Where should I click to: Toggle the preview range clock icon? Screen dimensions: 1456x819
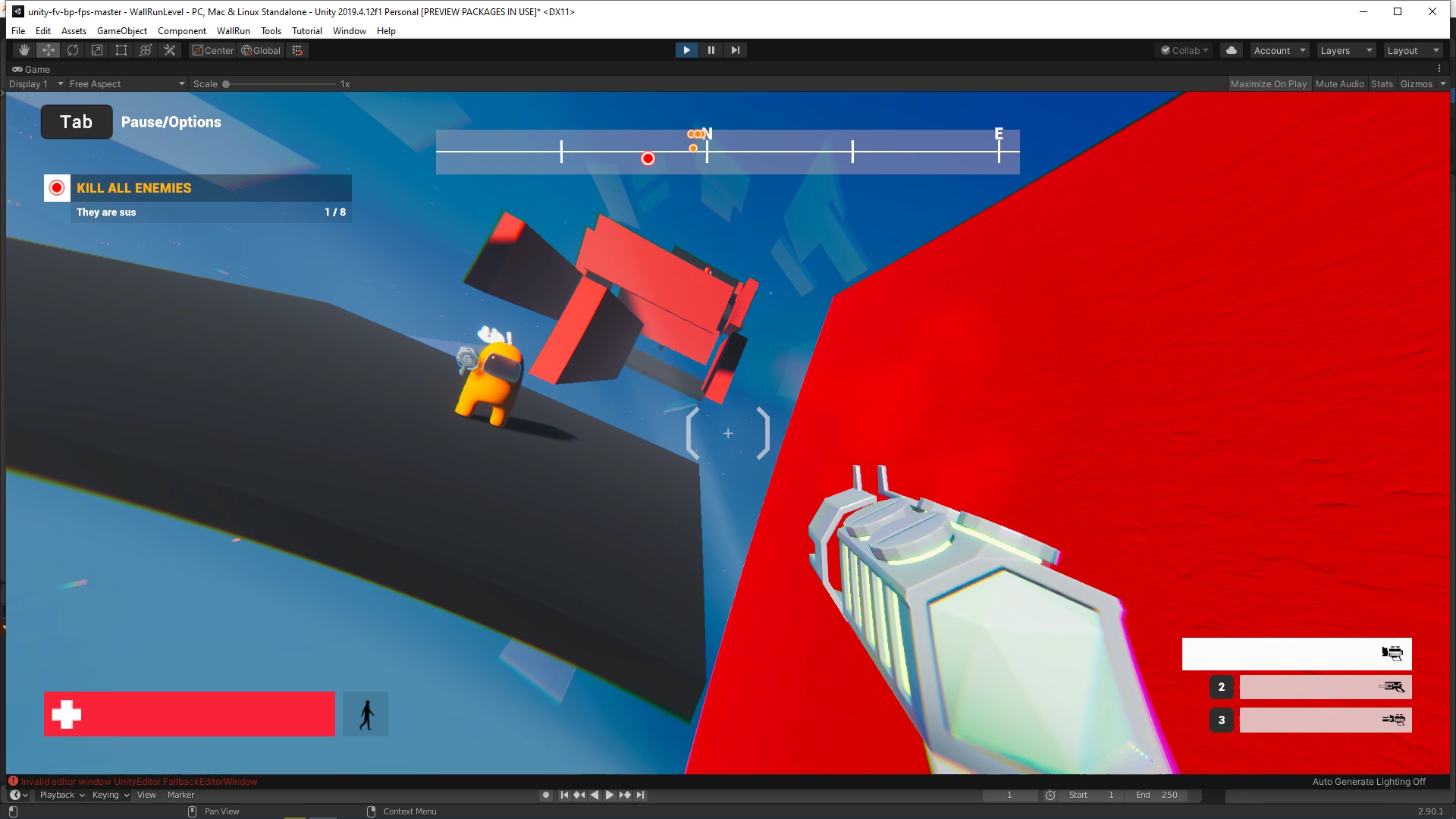(1050, 795)
